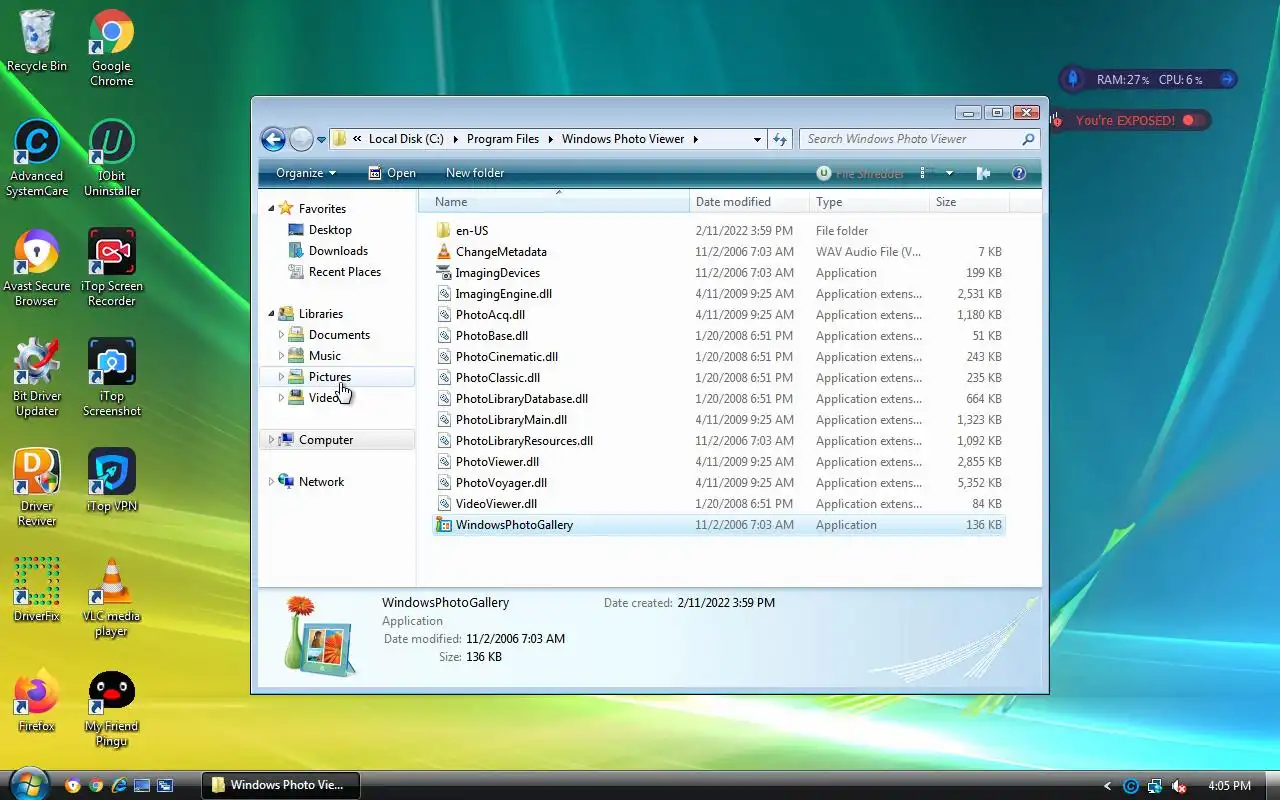This screenshot has width=1280, height=800.
Task: Open iTop Screenshot desktop icon
Action: coord(111,379)
